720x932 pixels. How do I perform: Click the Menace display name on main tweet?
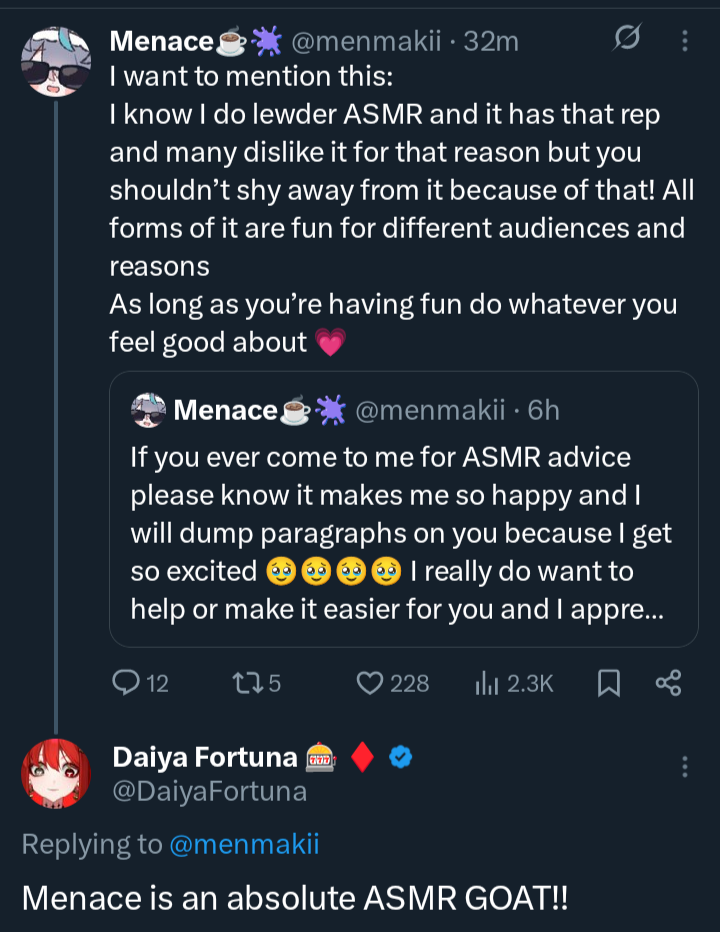(162, 41)
